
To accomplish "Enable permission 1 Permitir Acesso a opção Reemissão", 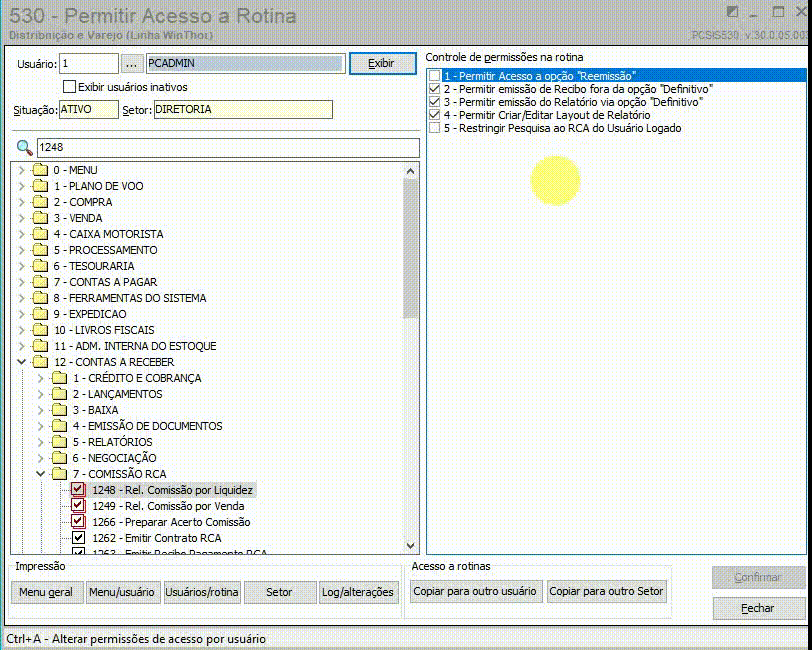I will [x=434, y=76].
